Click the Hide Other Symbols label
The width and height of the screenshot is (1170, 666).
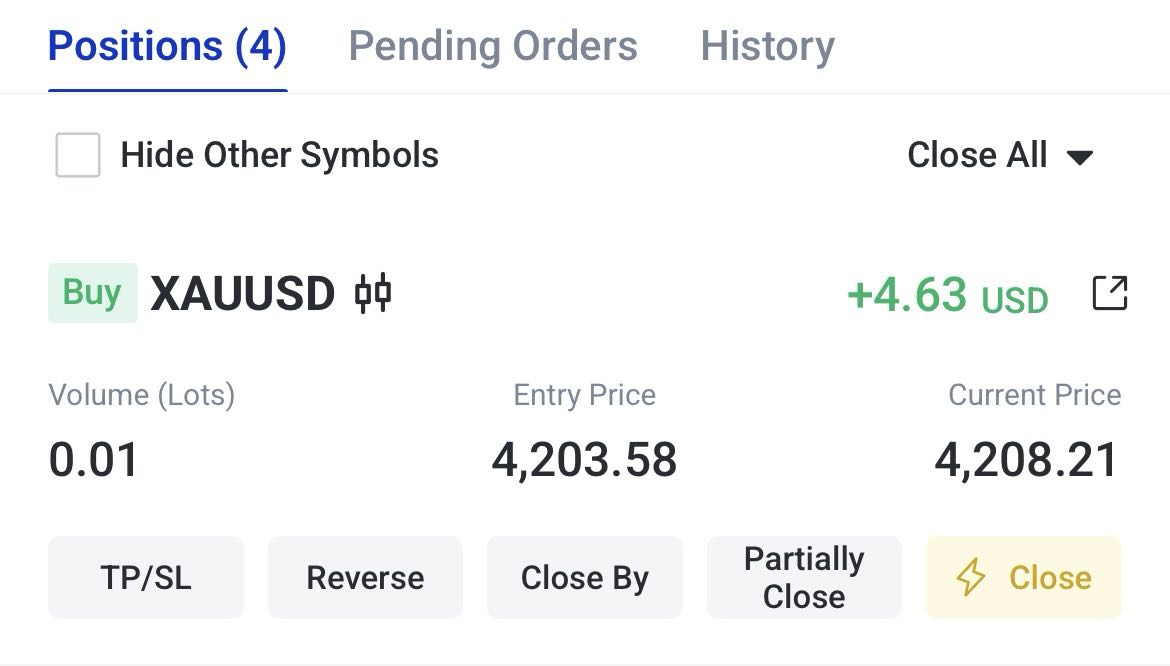(280, 155)
